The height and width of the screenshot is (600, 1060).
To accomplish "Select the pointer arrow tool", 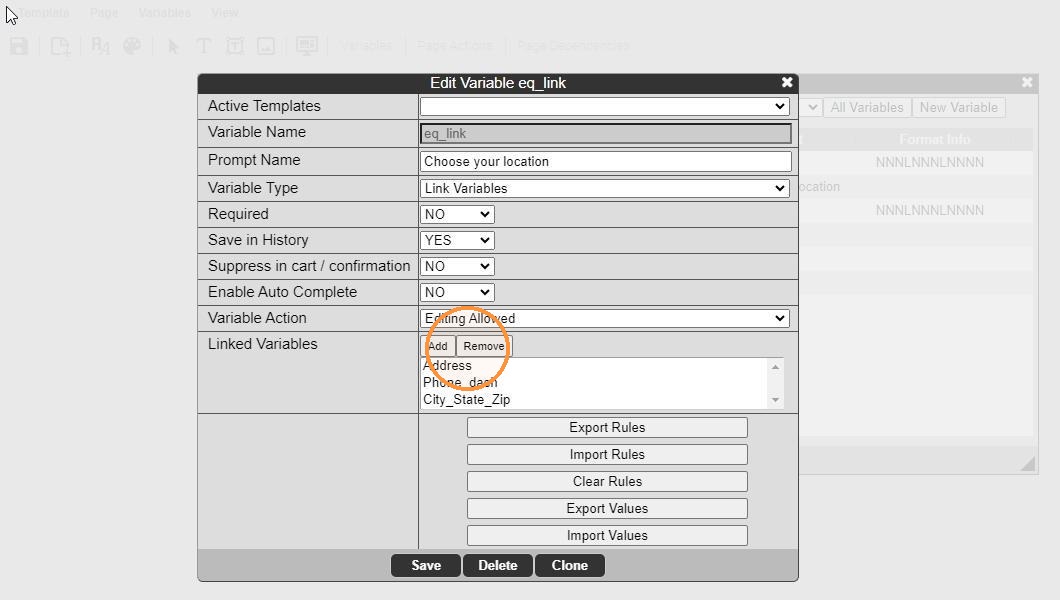I will click(x=173, y=46).
